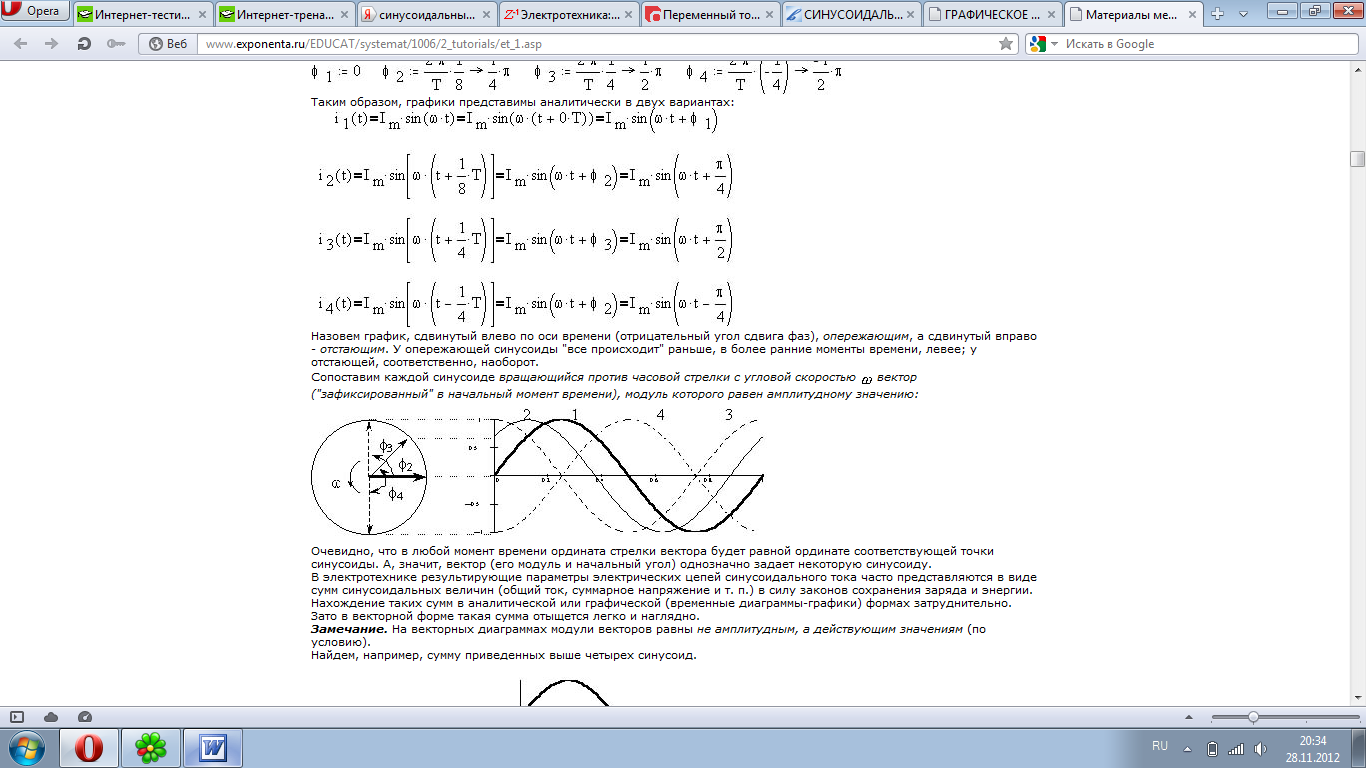Close the Материалы ме... tab

1192,15
